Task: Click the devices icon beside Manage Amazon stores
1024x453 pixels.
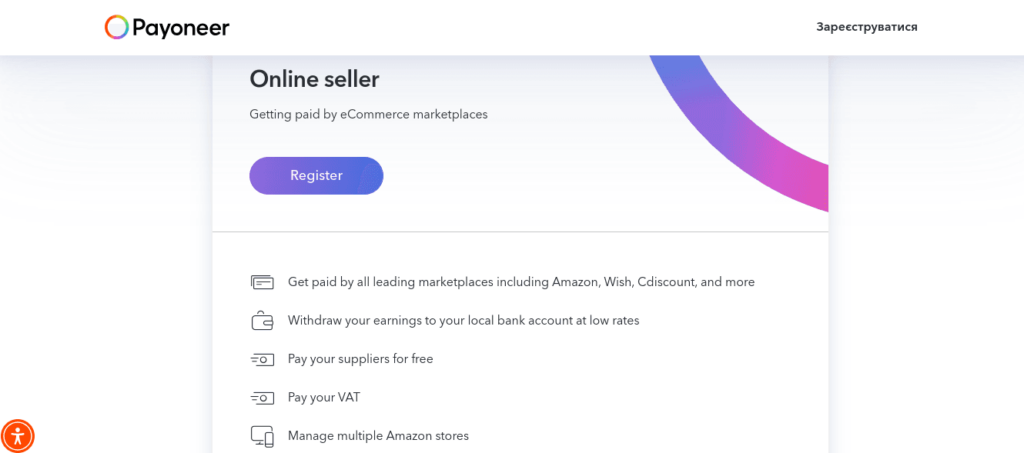Action: coord(262,435)
